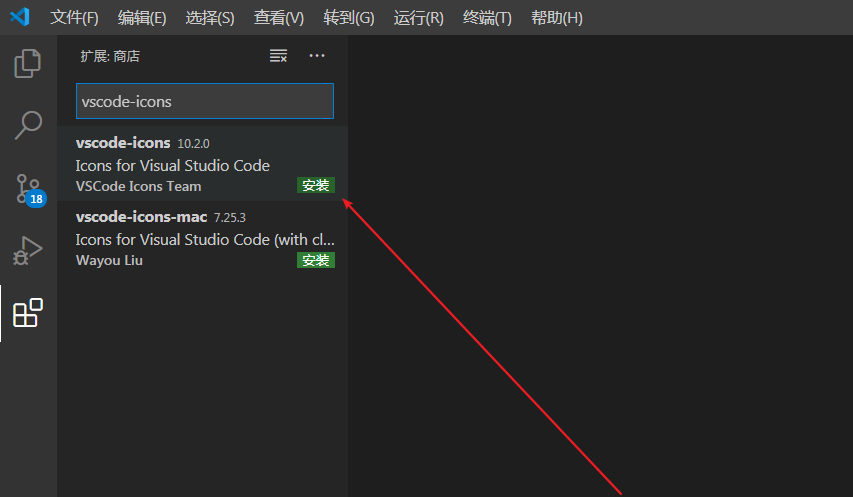853x497 pixels.
Task: Select the vscode-icons extension title
Action: (123, 143)
